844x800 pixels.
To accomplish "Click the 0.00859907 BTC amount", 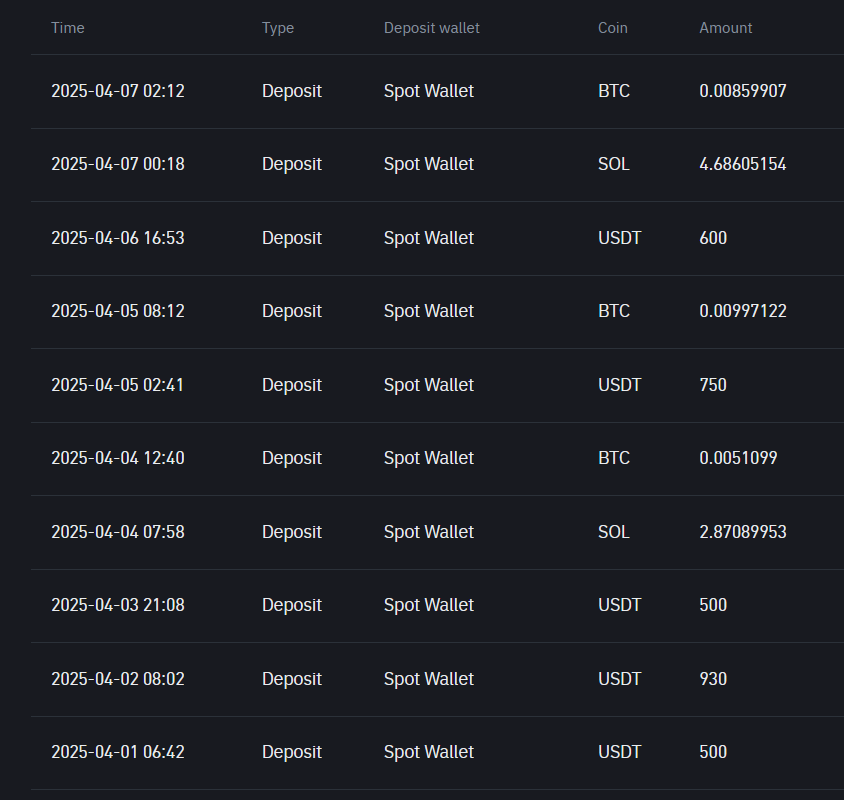I will coord(742,91).
